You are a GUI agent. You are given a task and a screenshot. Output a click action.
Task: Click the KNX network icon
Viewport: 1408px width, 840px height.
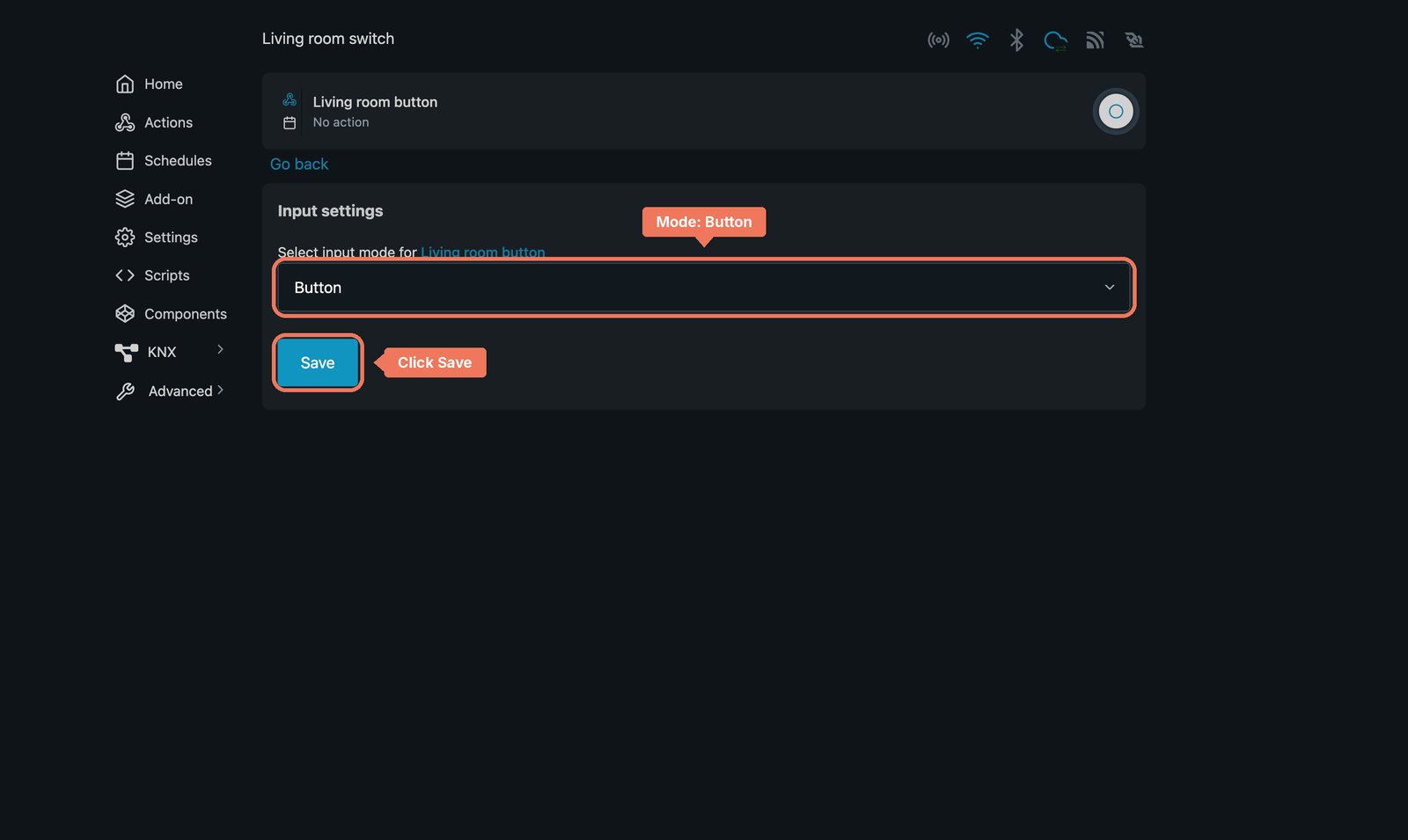[127, 352]
